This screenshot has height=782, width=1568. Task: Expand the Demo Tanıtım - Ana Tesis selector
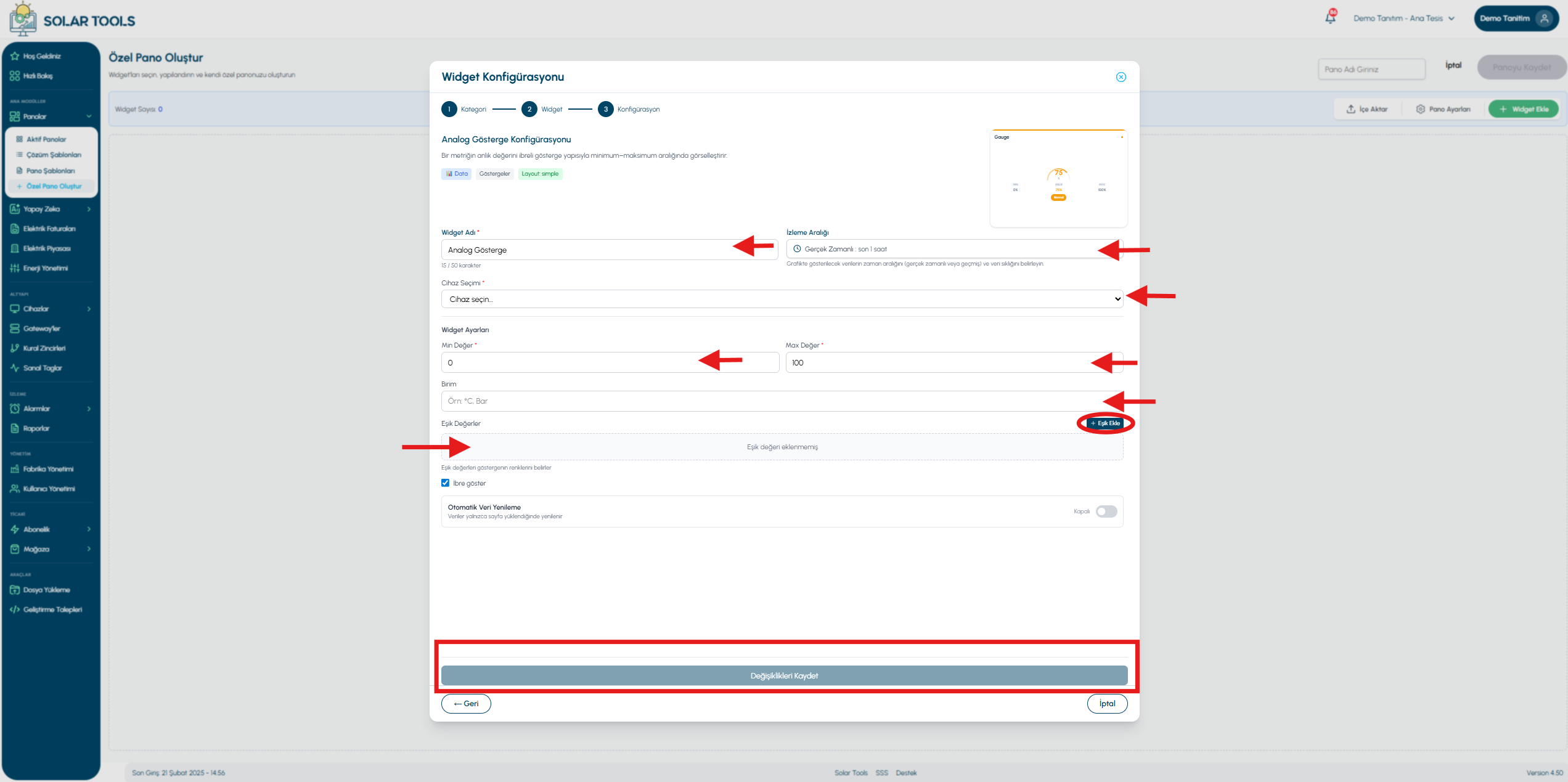(x=1404, y=18)
